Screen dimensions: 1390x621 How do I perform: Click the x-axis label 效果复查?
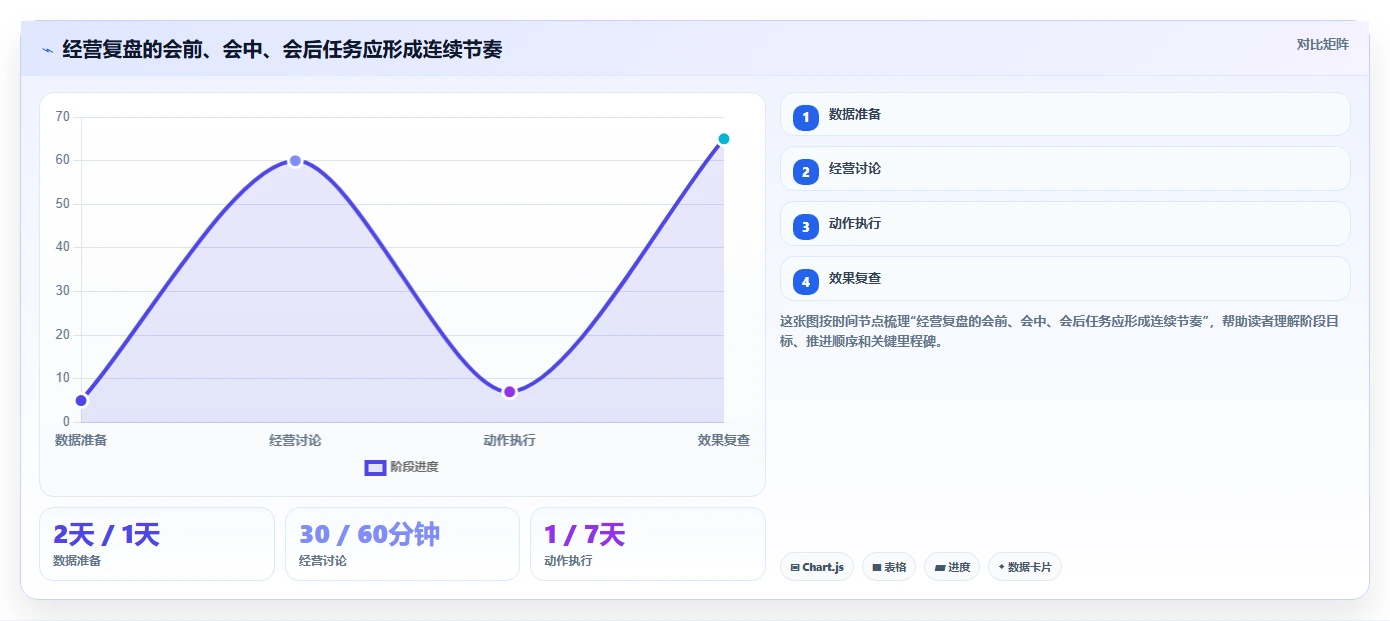click(724, 440)
